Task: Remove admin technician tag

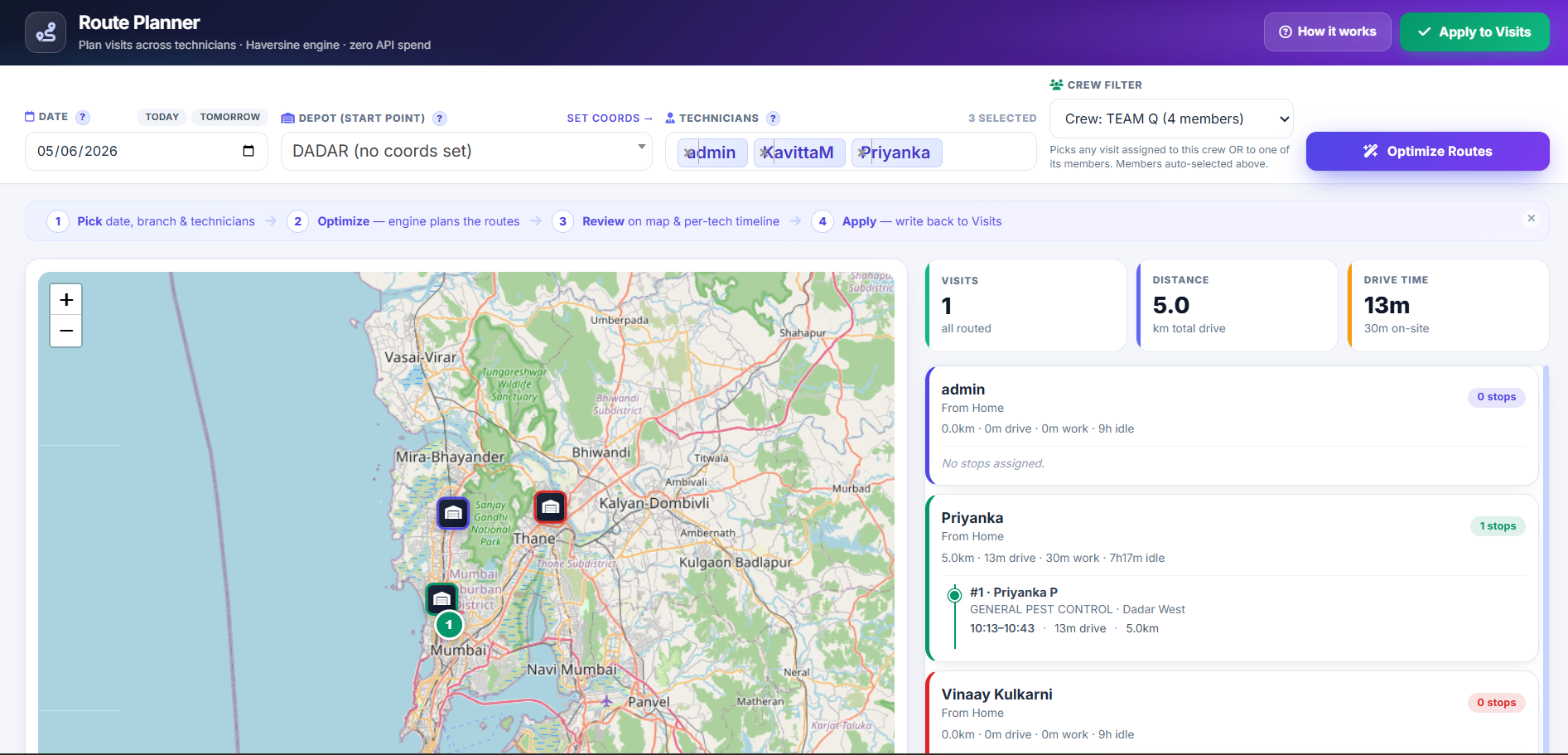Action: click(688, 152)
